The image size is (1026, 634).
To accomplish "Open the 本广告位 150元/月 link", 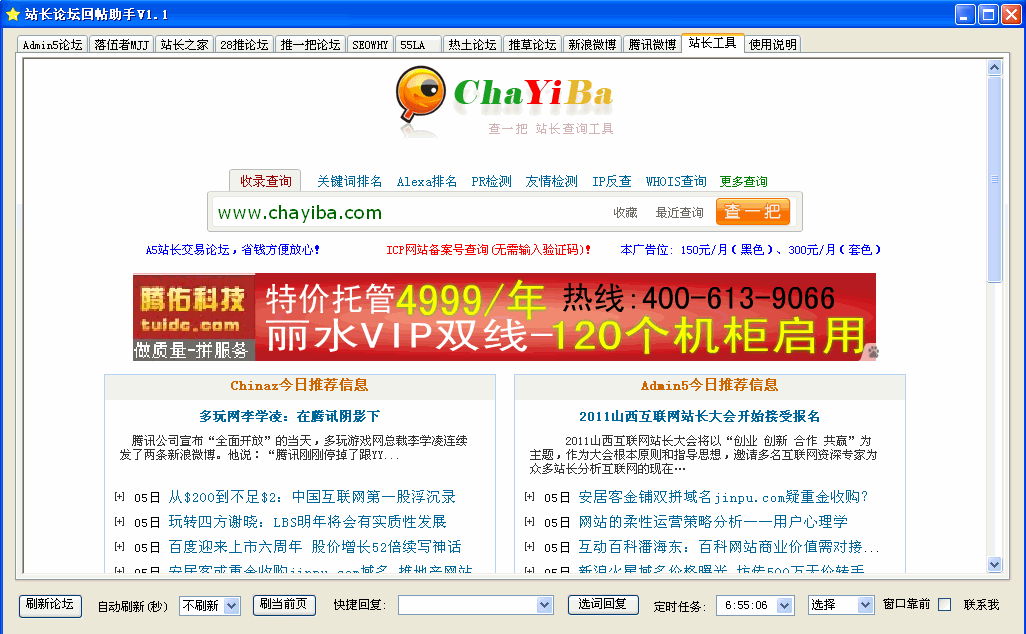I will (751, 250).
